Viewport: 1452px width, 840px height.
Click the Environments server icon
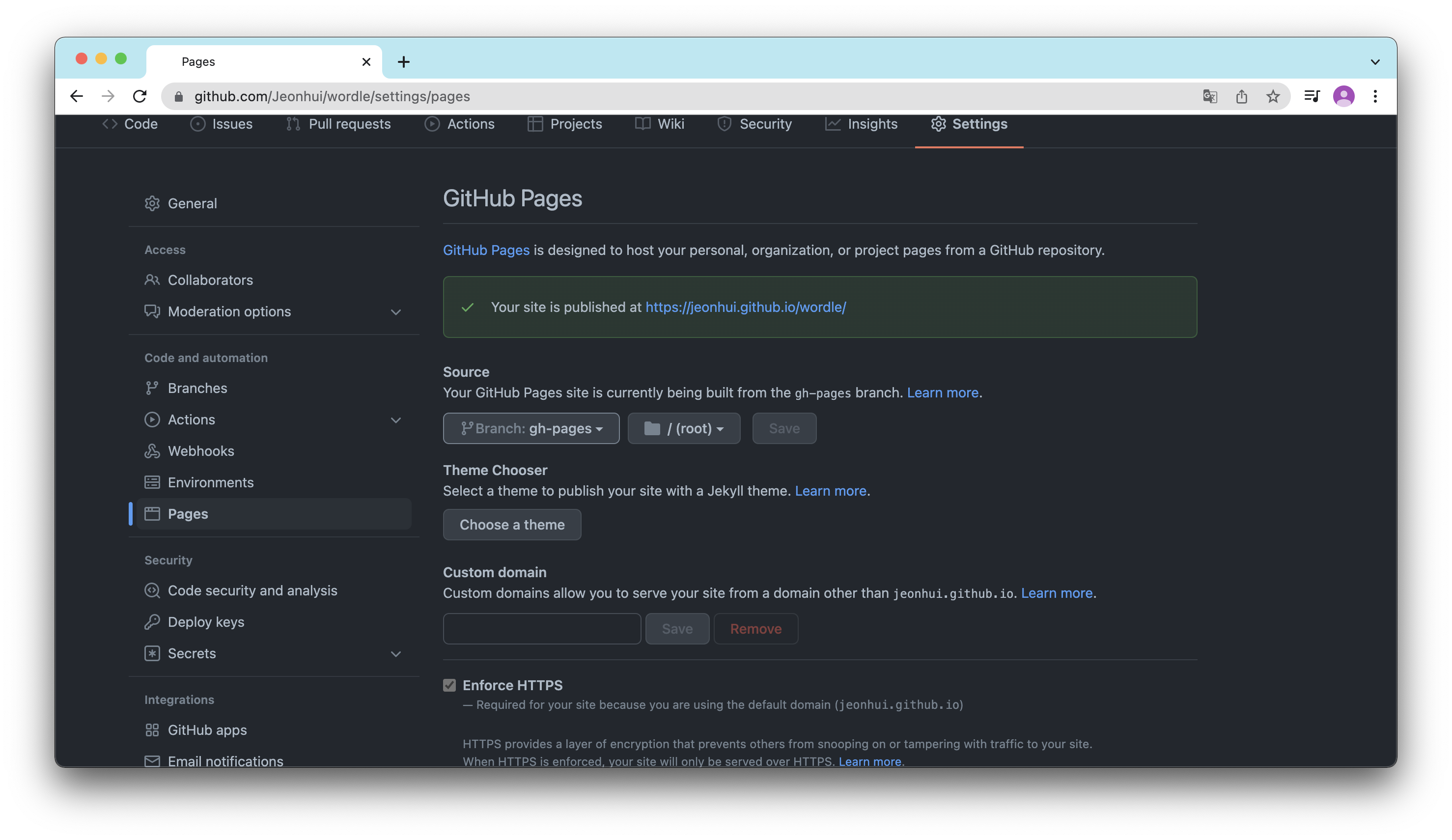[152, 483]
